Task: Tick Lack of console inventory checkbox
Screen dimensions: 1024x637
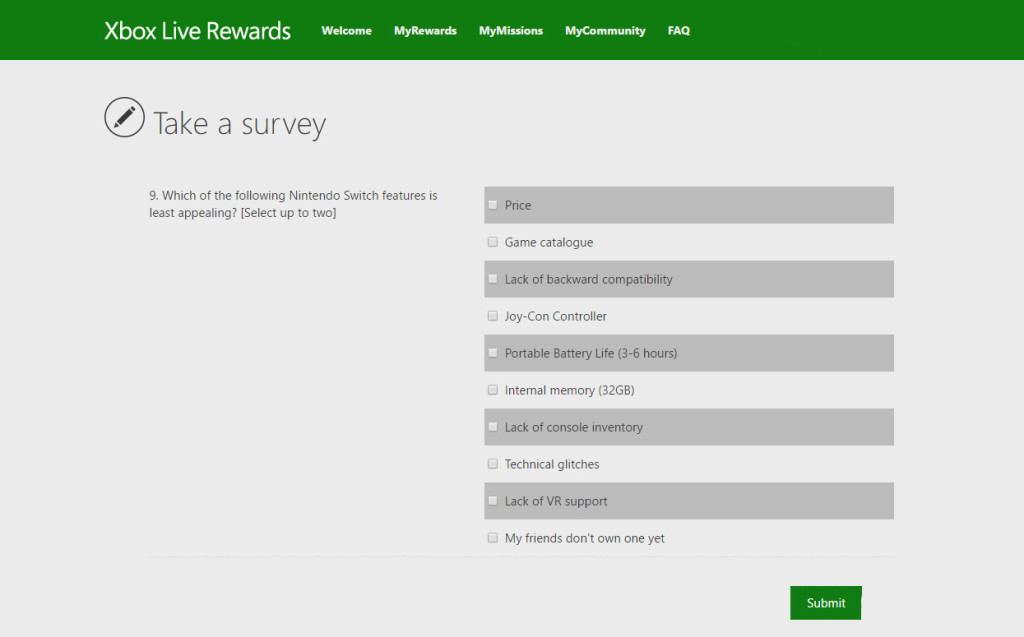Action: click(492, 427)
